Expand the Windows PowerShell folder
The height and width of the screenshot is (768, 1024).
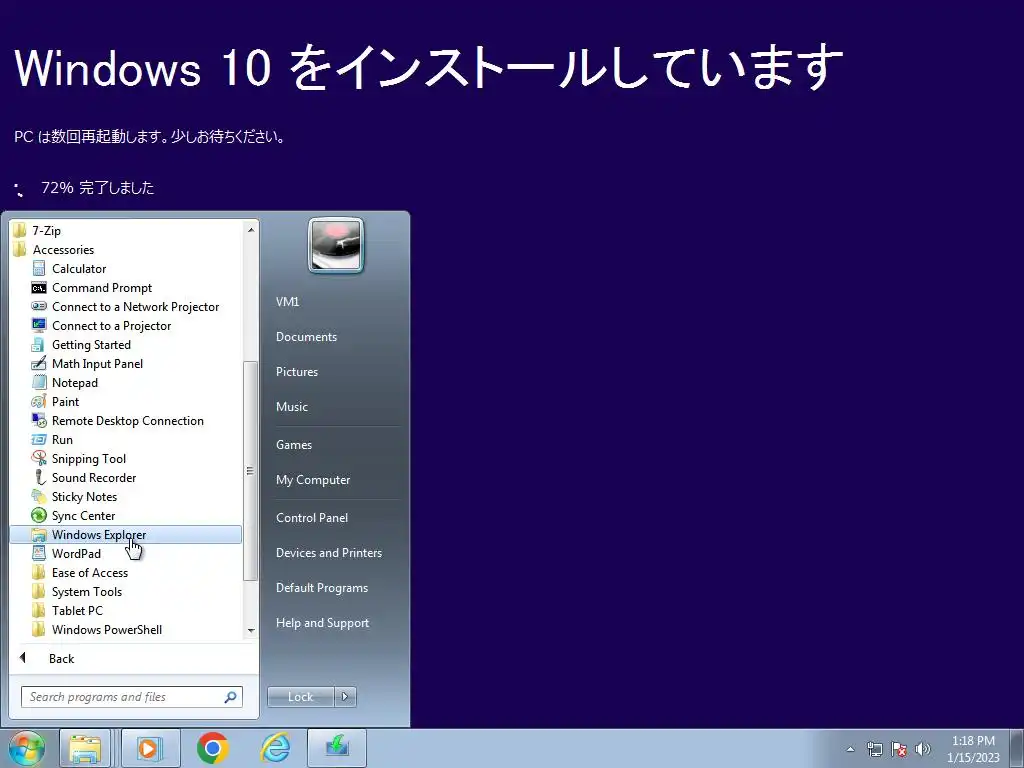[x=106, y=630]
